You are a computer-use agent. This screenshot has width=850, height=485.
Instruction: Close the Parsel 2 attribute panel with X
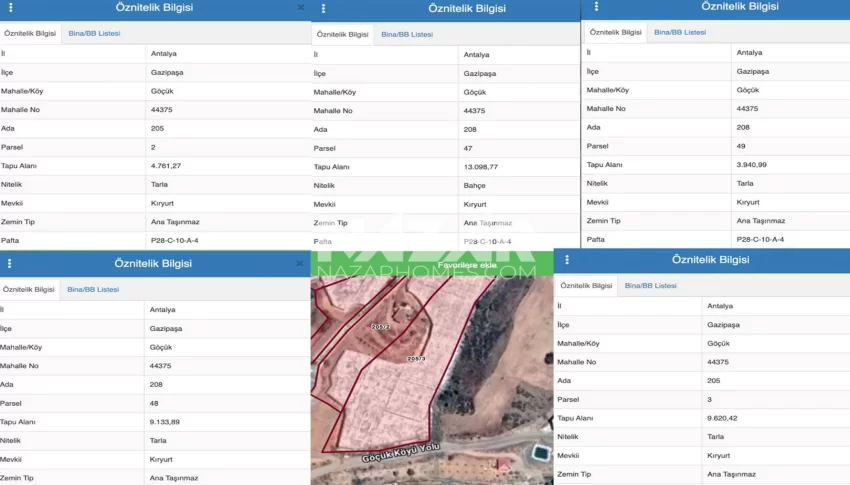301,8
